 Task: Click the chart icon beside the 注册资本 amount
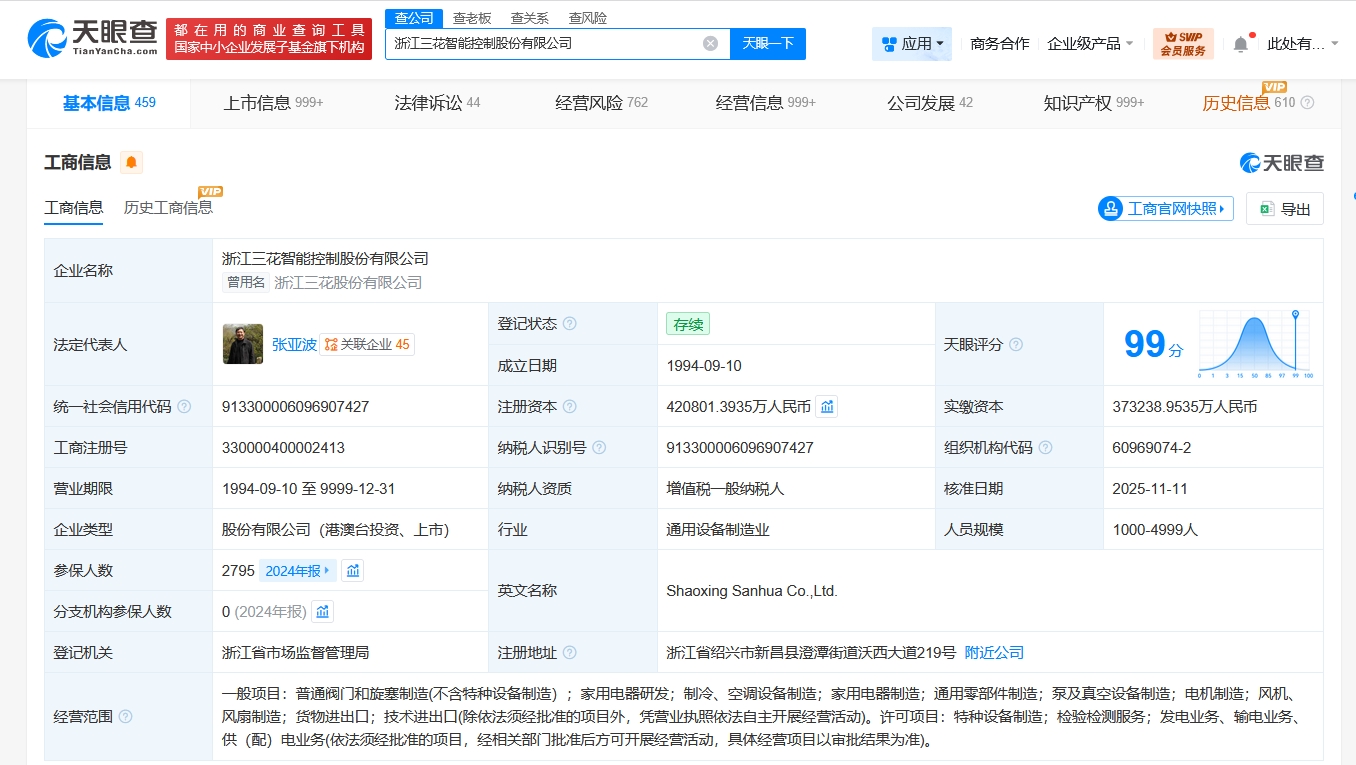coord(825,406)
